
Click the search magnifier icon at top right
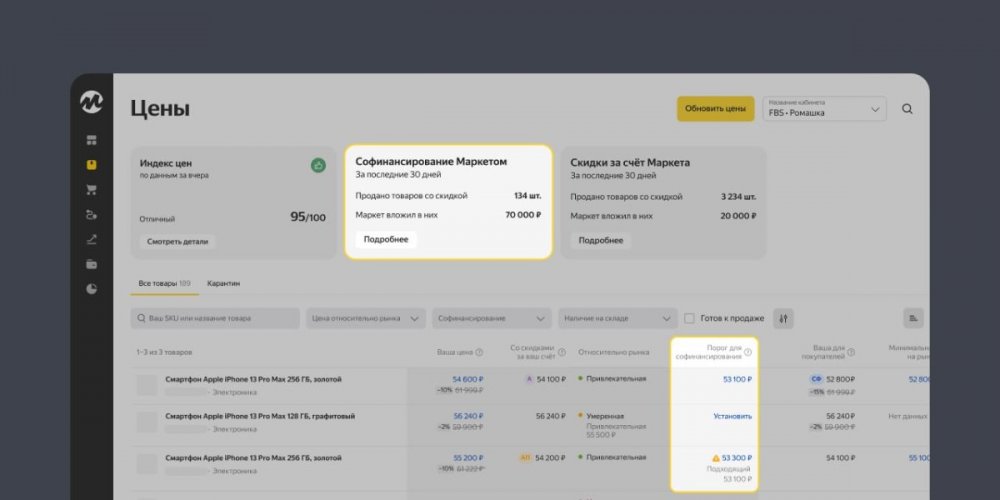[907, 109]
